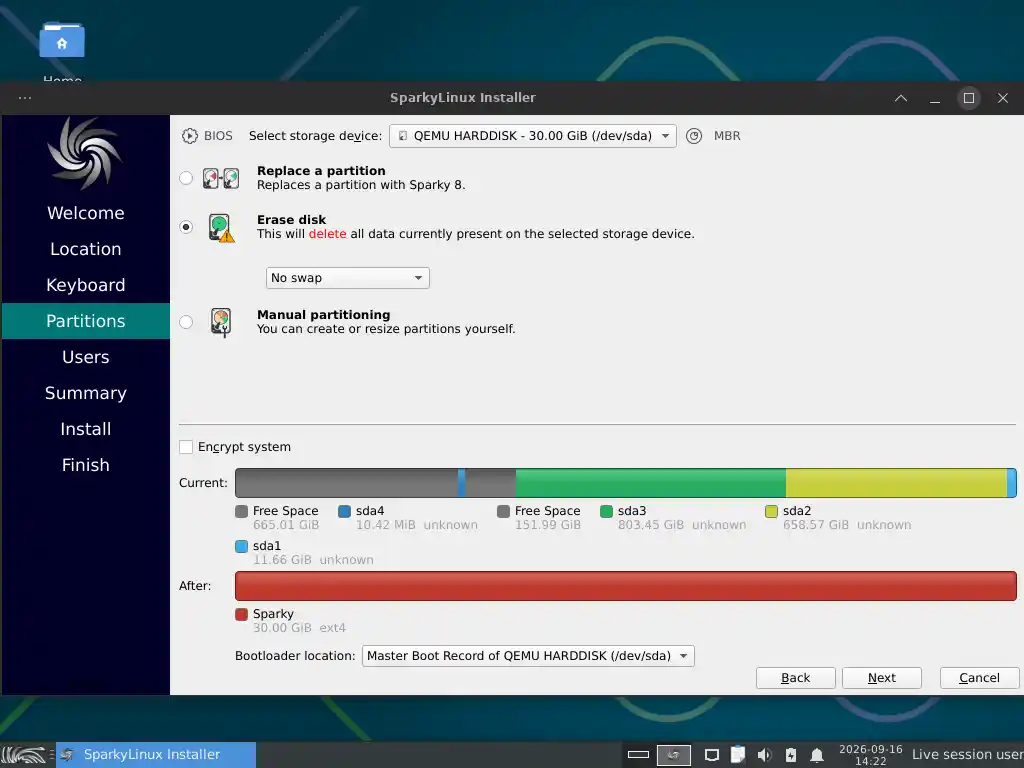
Task: Click the battery power icon in tray
Action: (791, 755)
